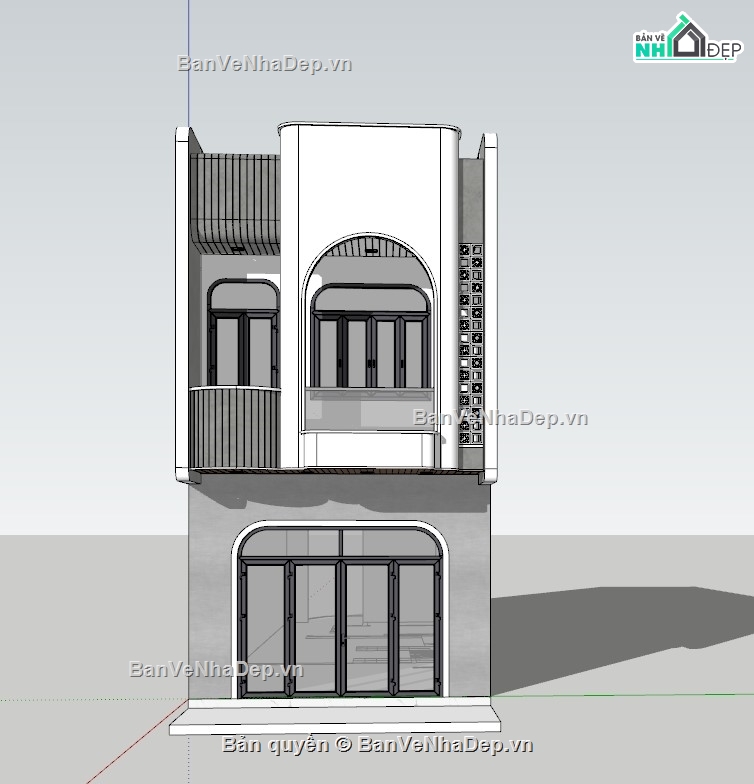Select the left balcony double door
Screen dimensions: 754x784
click(x=243, y=333)
